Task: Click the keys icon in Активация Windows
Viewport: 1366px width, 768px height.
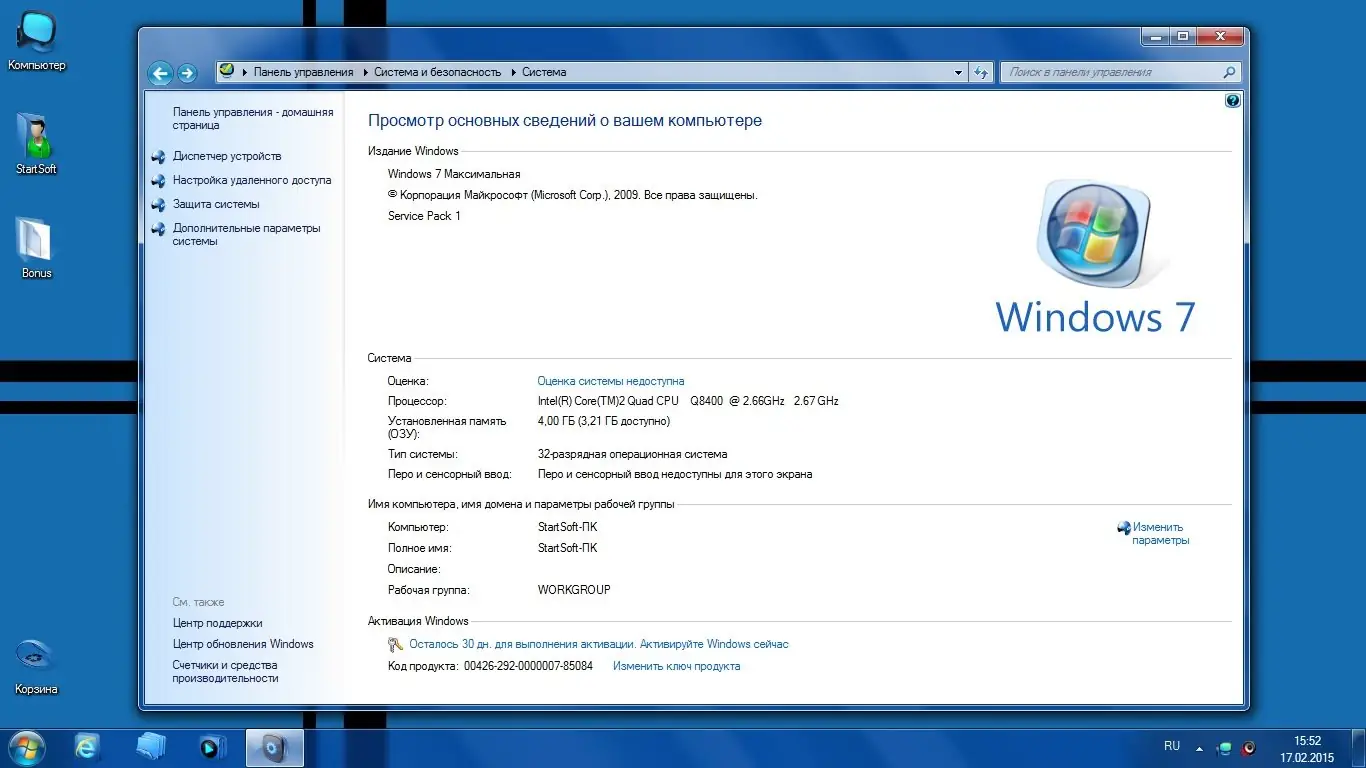Action: point(395,645)
